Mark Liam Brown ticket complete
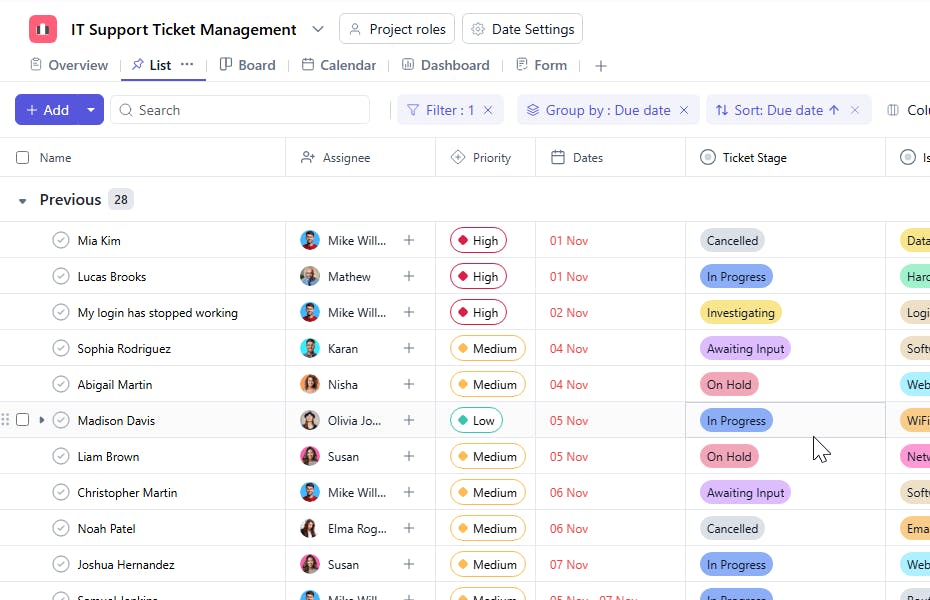 [60, 456]
